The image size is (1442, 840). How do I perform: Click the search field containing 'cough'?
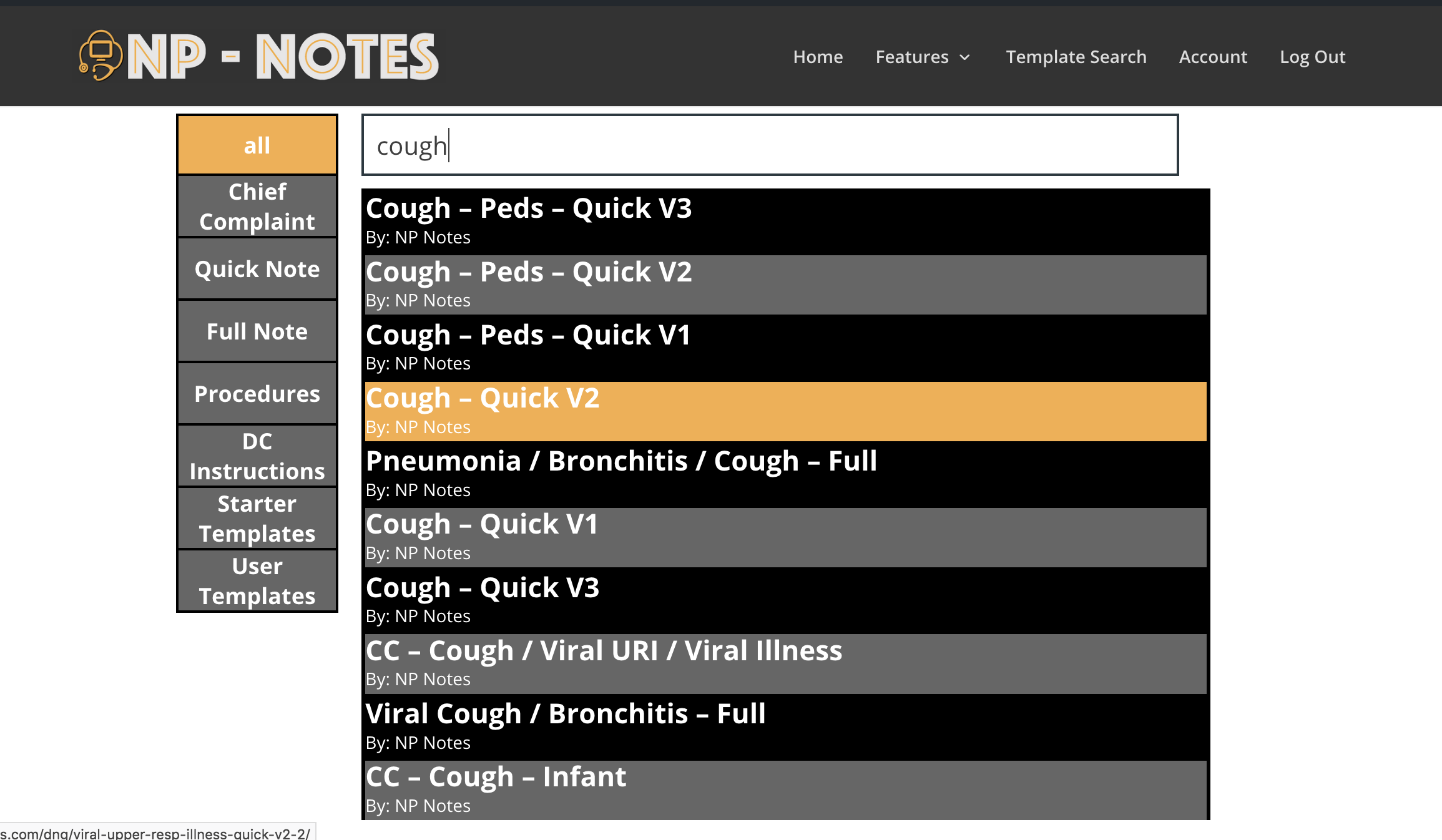(770, 145)
